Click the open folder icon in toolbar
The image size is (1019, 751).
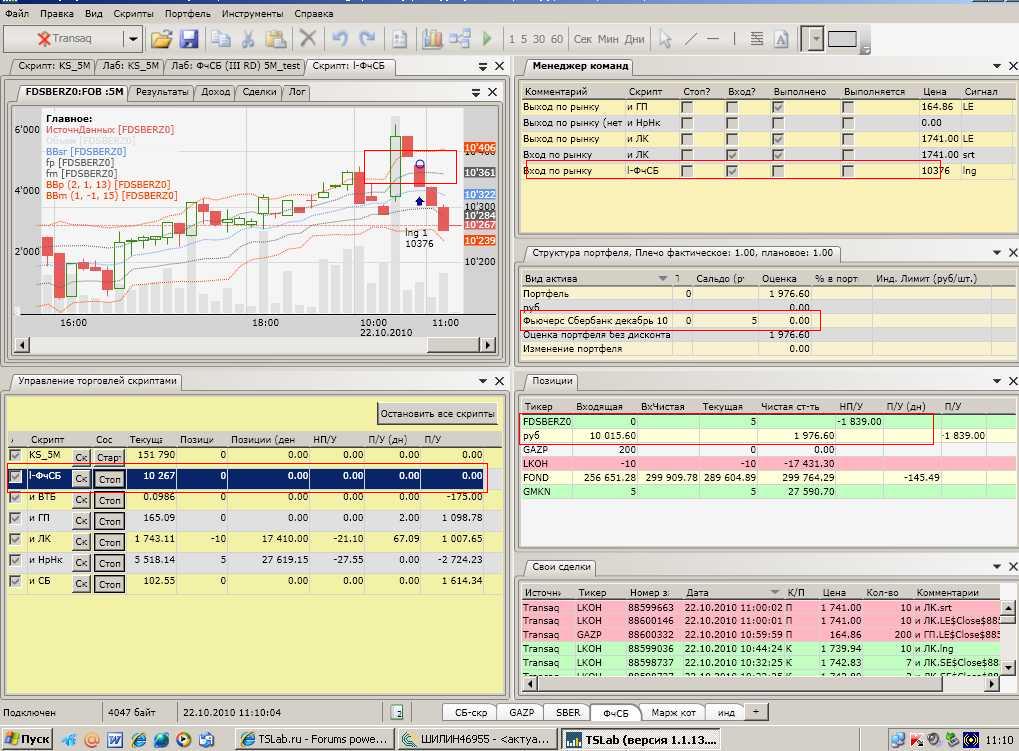[x=161, y=39]
